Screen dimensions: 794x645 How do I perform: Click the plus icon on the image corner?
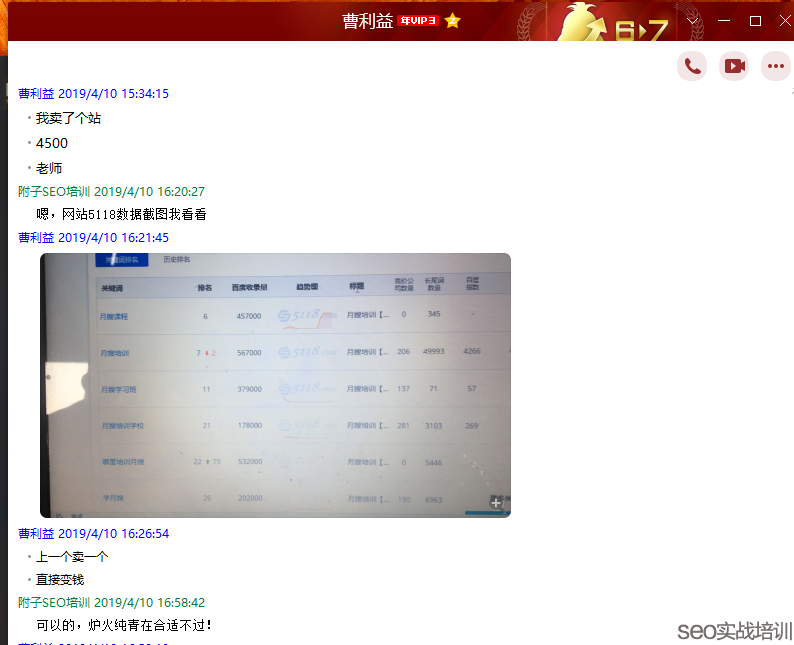(x=496, y=503)
